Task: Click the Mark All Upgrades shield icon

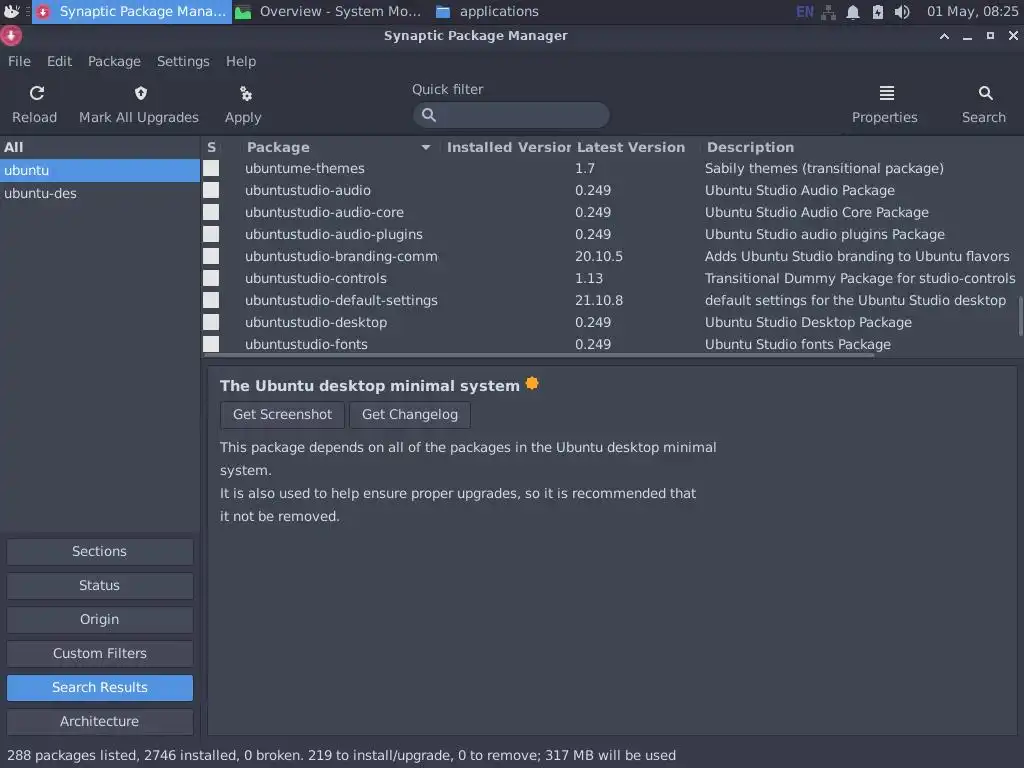Action: pos(140,93)
